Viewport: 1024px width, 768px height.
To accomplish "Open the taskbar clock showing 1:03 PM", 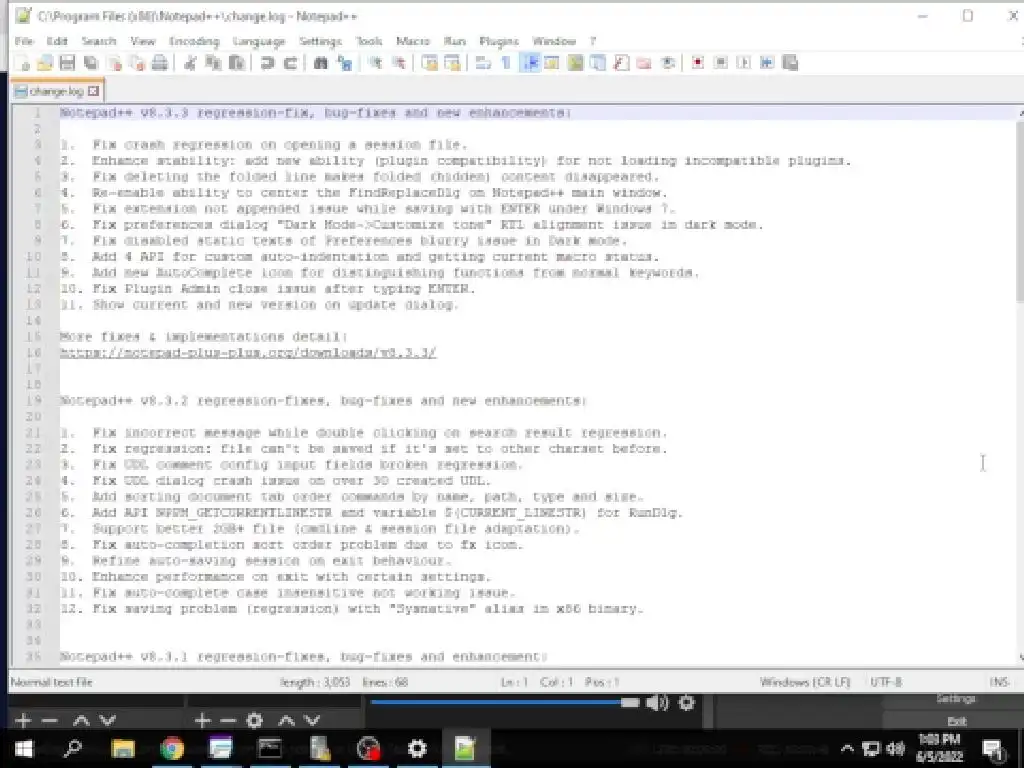I will coord(939,748).
